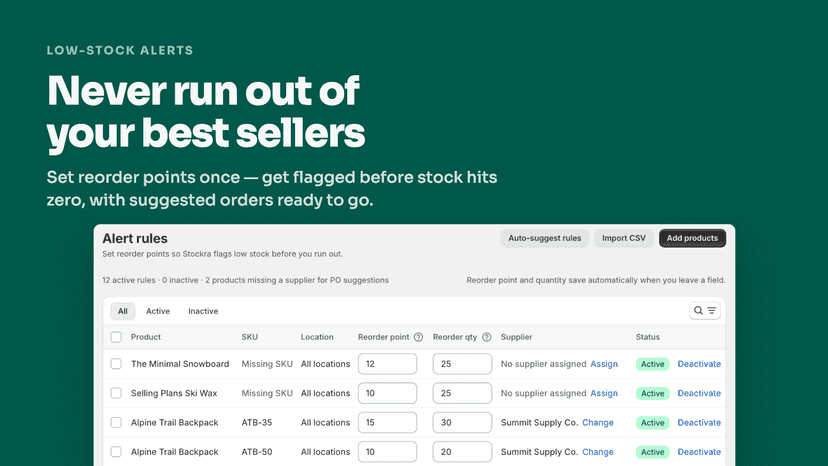Check Selling Plans Ski Wax row checkbox
Viewport: 828px width, 466px height.
coord(116,393)
